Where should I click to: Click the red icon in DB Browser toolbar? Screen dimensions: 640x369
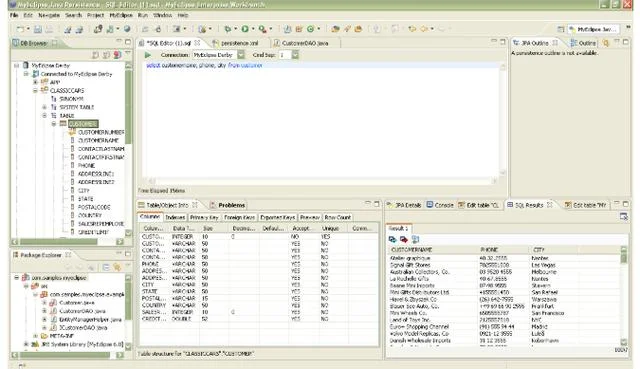click(117, 54)
